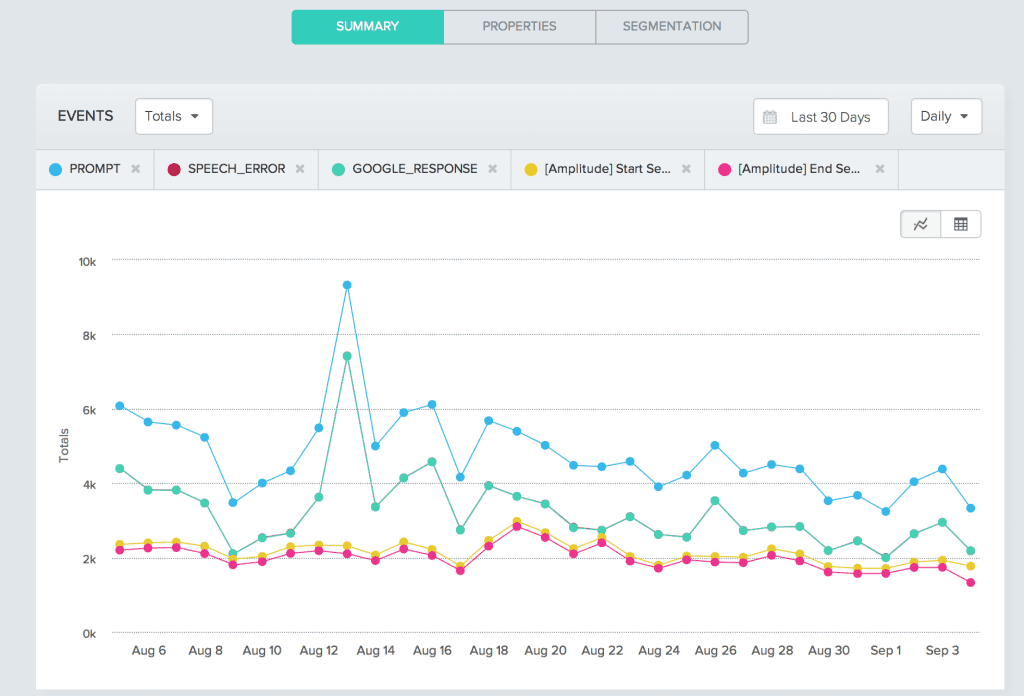Click calendar icon in date range picker

[x=770, y=117]
